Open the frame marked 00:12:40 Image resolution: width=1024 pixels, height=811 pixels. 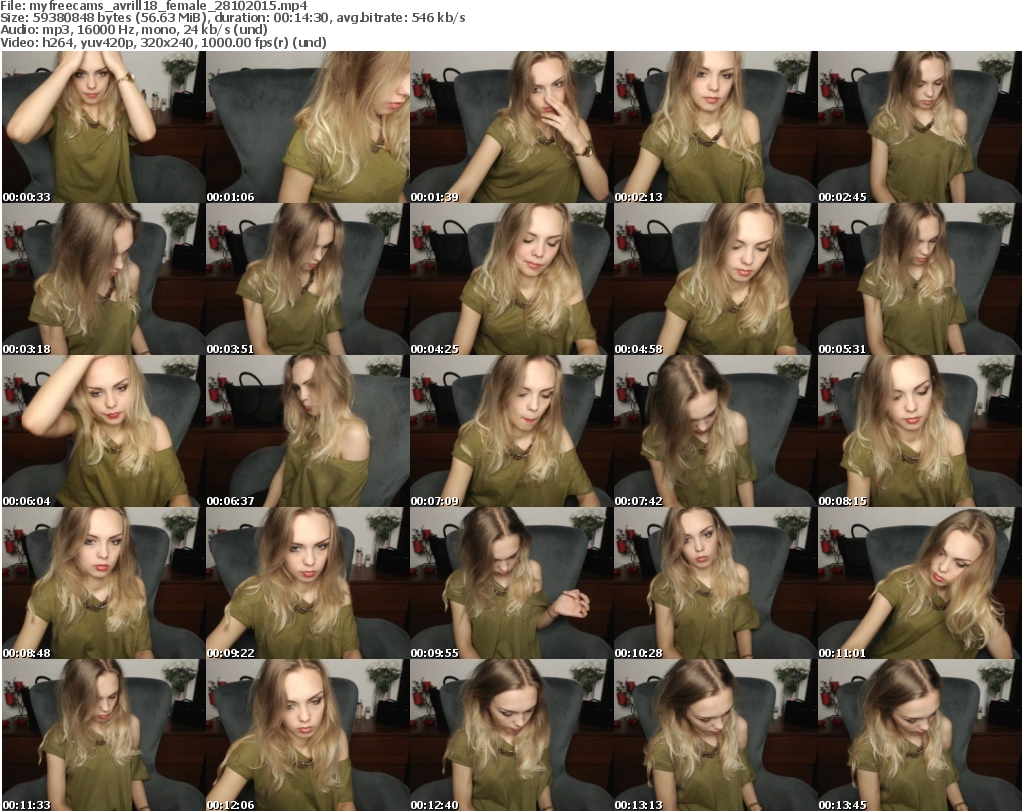511,735
